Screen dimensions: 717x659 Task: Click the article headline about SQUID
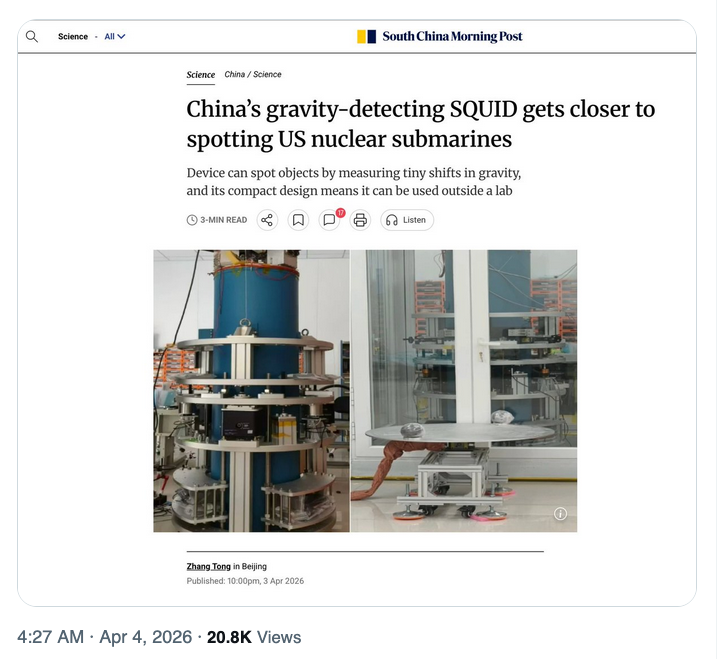click(421, 124)
